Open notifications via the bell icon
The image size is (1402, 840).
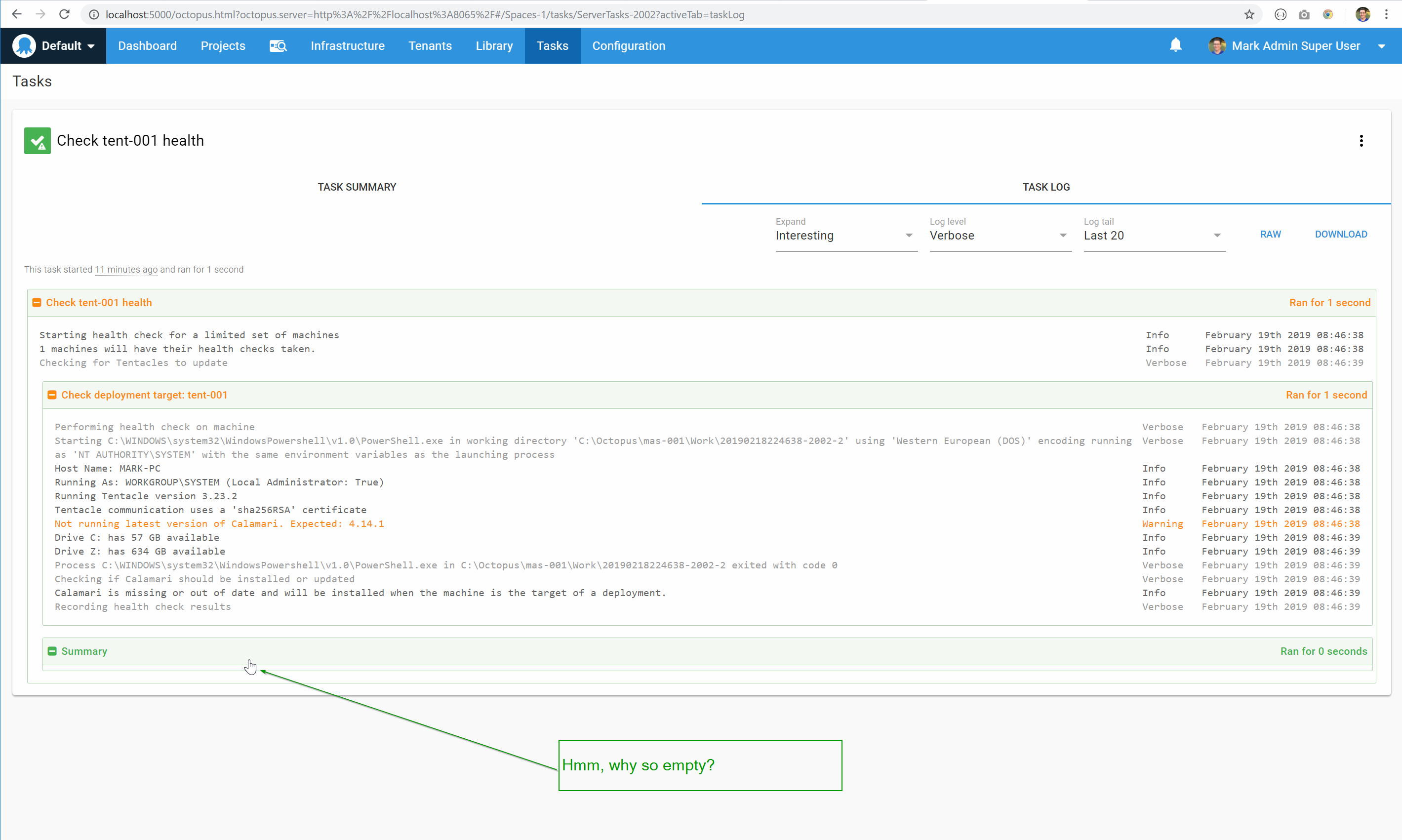click(x=1176, y=45)
